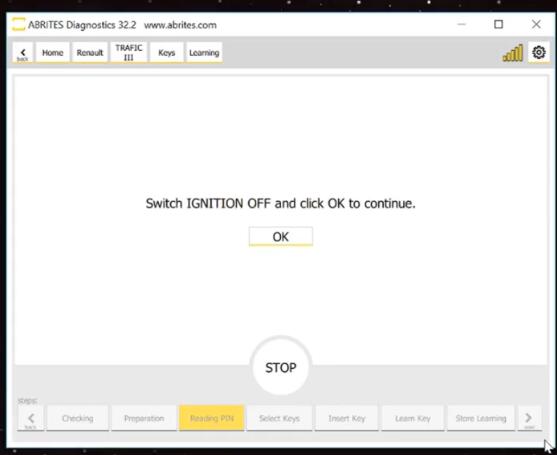Open the Keys breadcrumb

(x=167, y=53)
